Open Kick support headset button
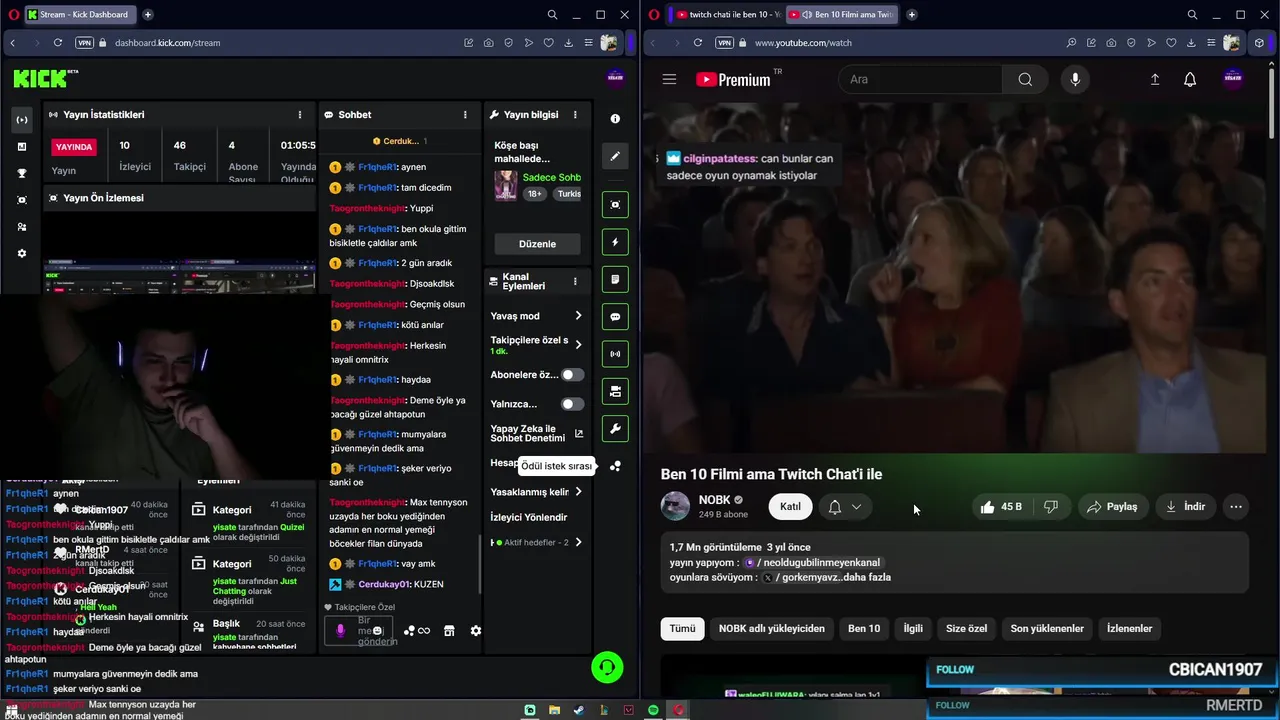 point(607,667)
